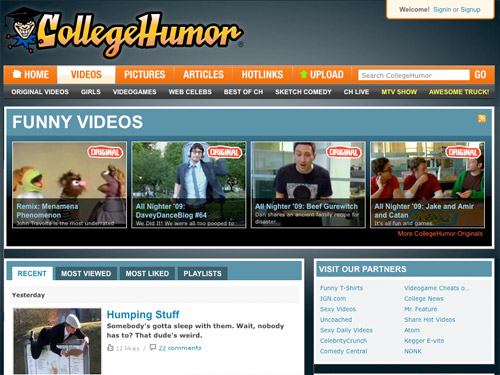This screenshot has width=500, height=375.
Task: Open the Humping Stuff video title link
Action: [x=143, y=314]
